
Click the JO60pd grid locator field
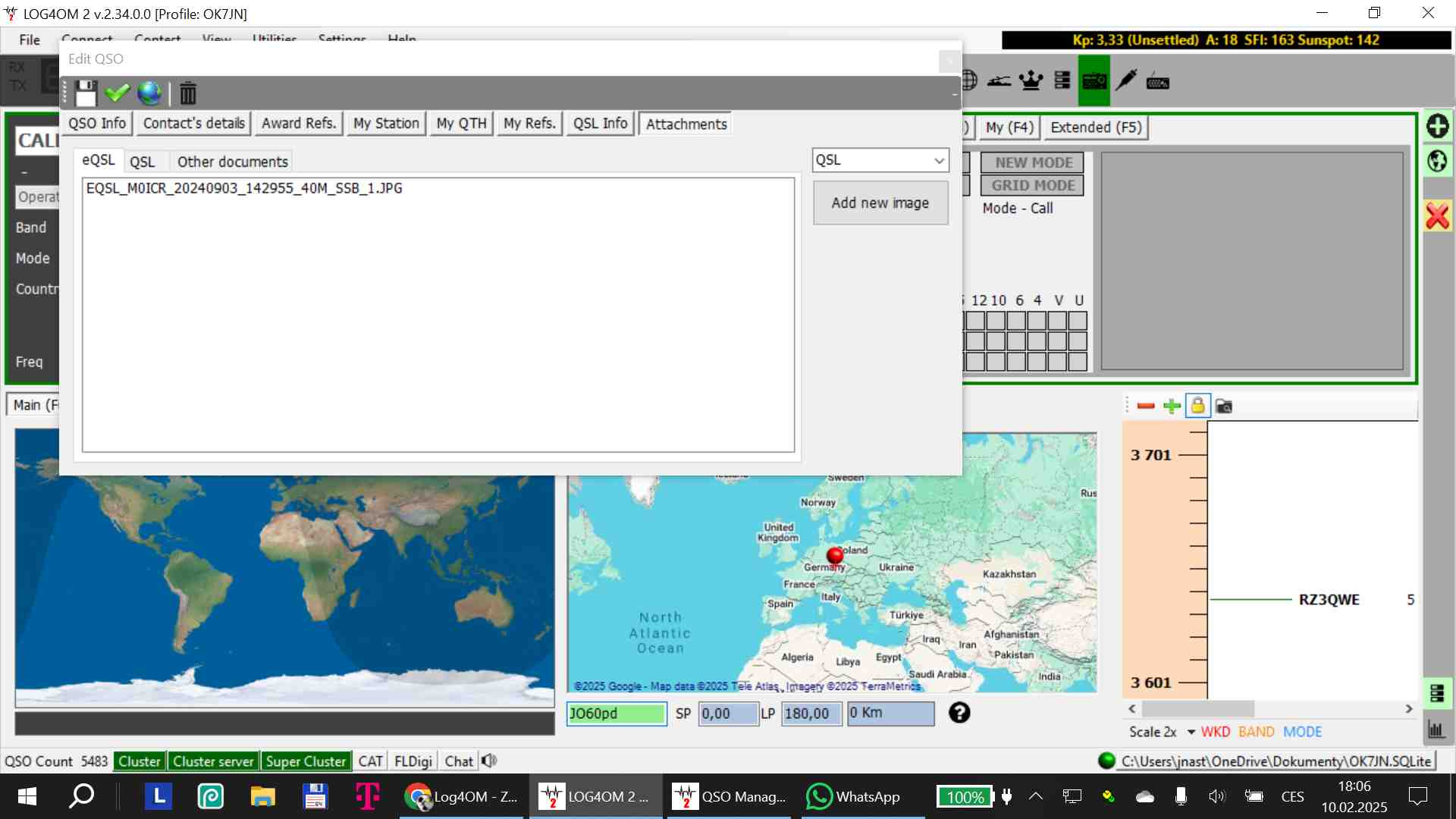point(617,714)
